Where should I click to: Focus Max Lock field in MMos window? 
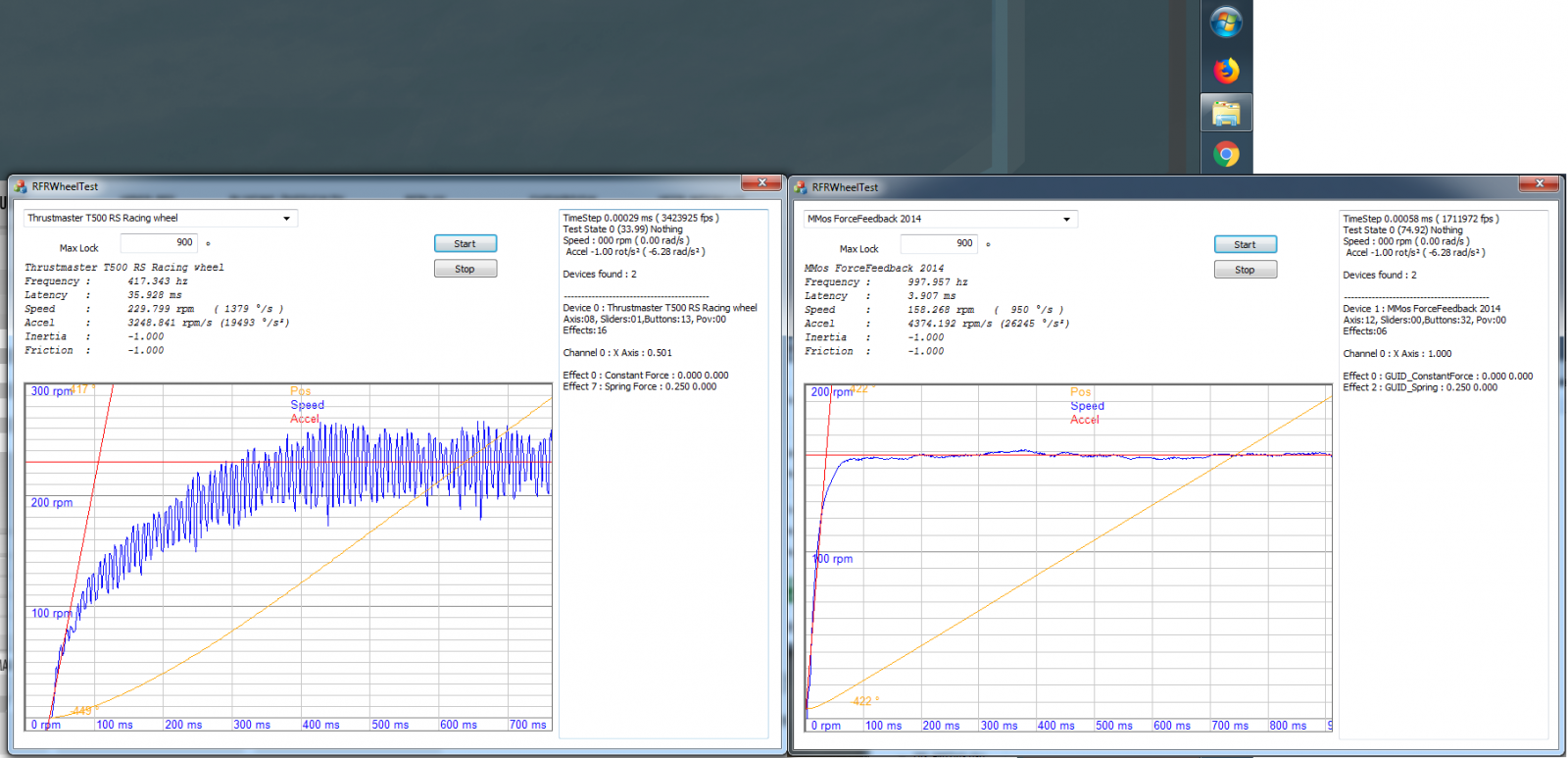(x=939, y=243)
